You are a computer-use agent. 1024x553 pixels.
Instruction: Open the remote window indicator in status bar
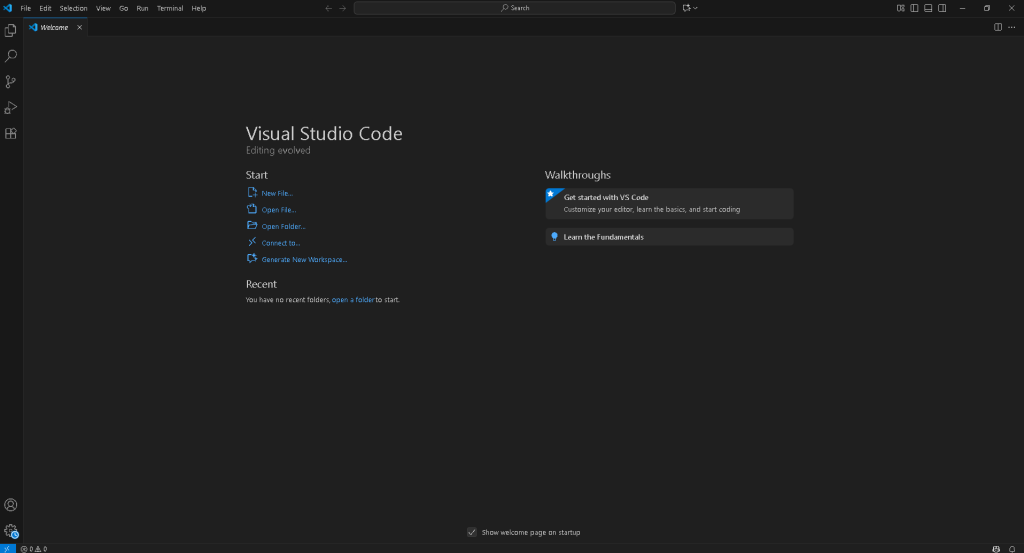click(7, 548)
